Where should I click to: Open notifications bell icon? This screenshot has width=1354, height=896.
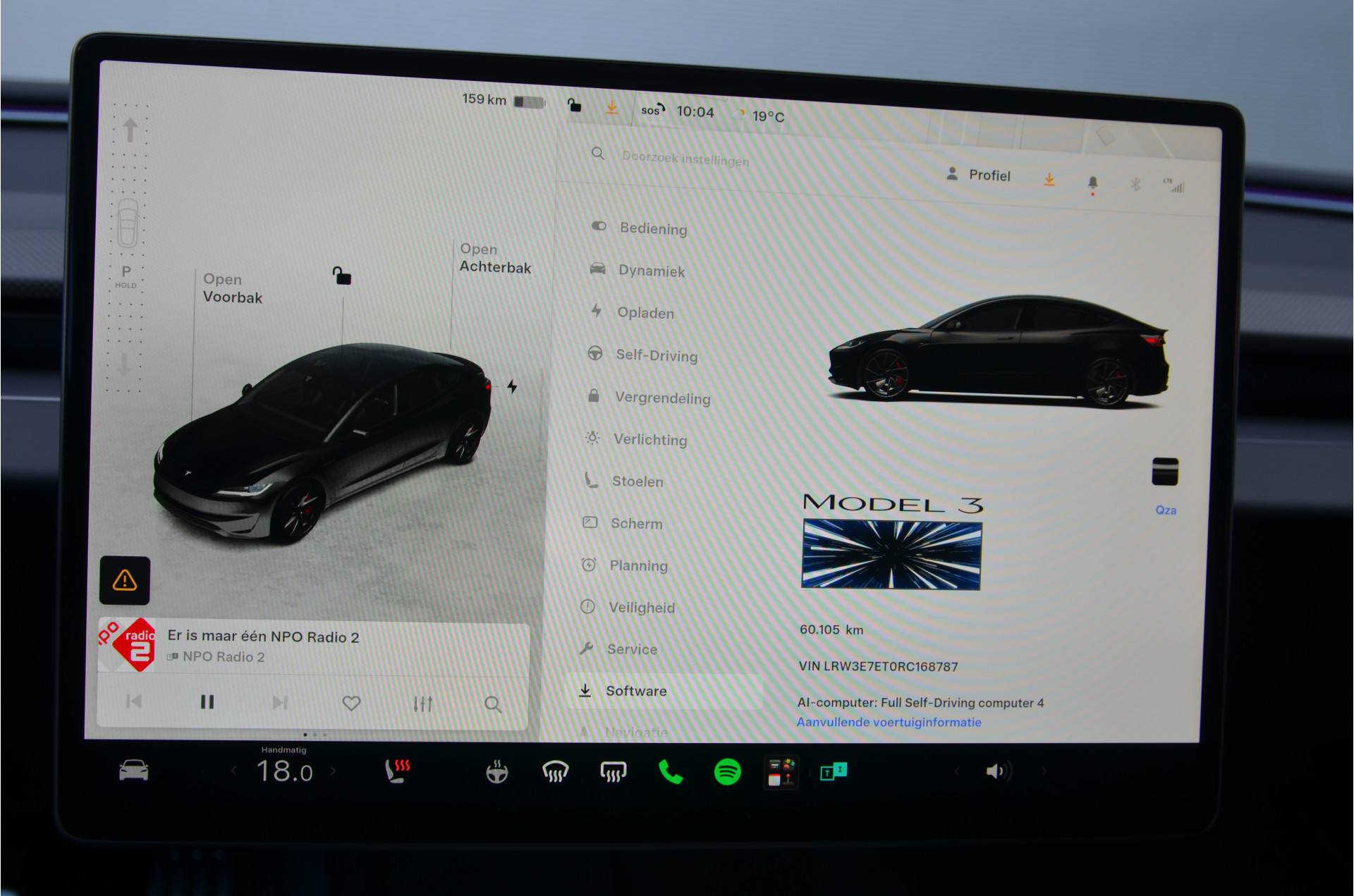pos(1093,184)
